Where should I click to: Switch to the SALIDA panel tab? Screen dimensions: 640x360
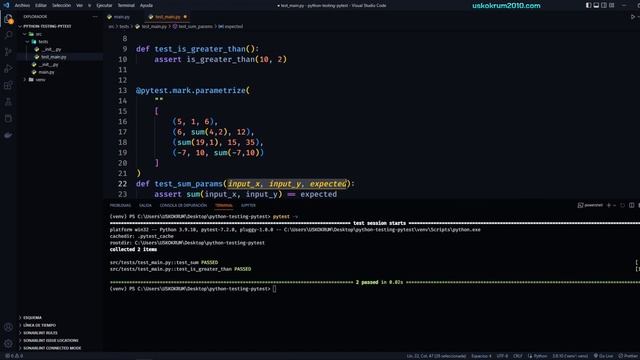coord(145,205)
